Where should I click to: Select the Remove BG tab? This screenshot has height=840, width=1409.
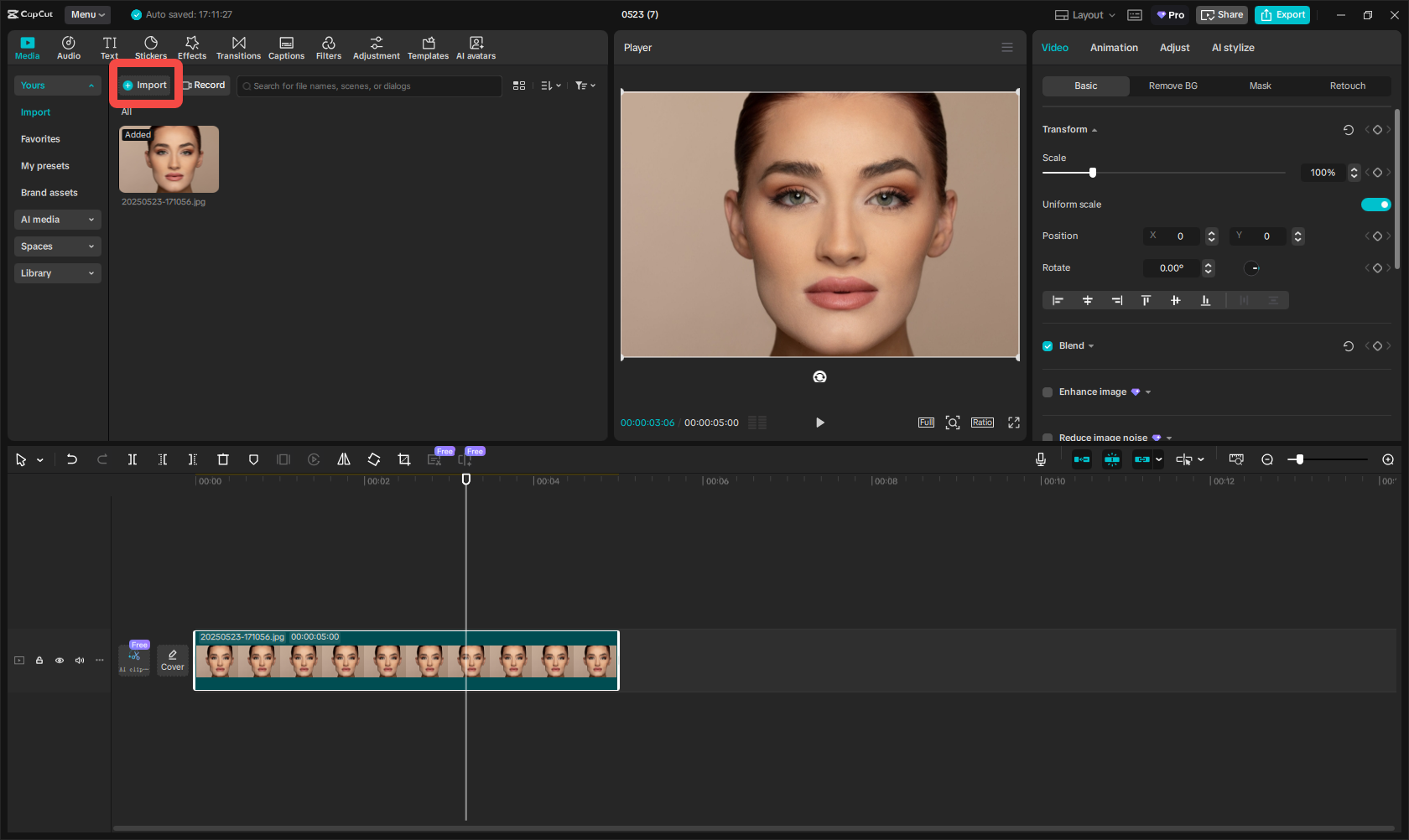point(1172,86)
